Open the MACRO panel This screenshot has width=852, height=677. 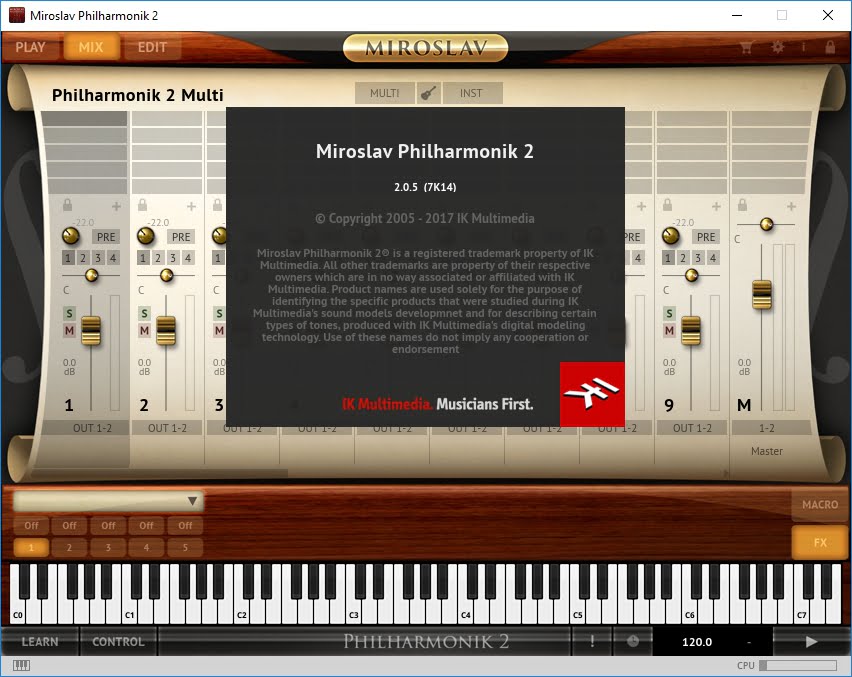click(x=820, y=505)
